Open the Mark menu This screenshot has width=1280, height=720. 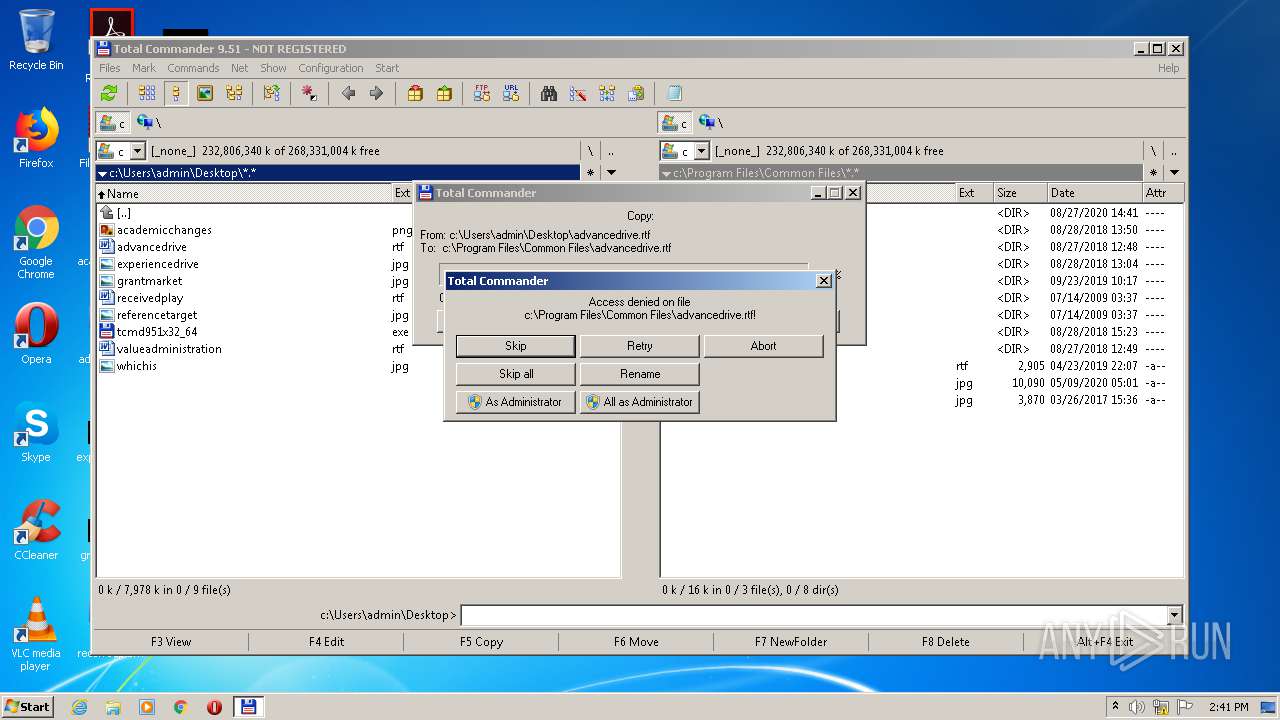(x=144, y=68)
